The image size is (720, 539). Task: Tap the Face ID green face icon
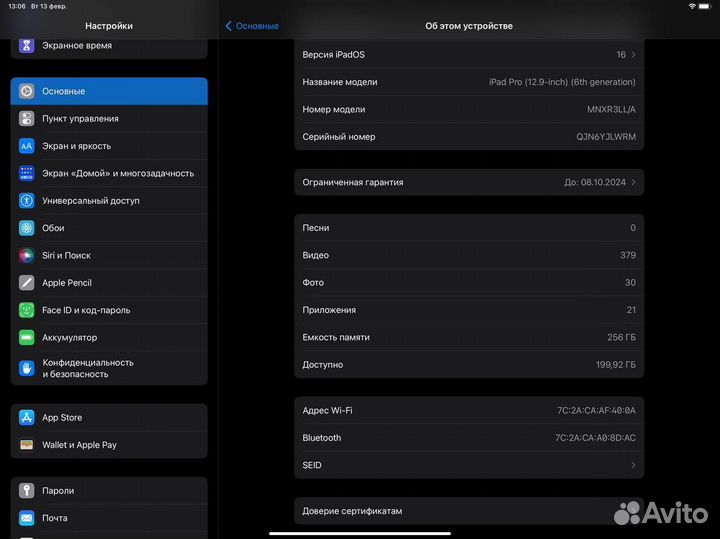pyautogui.click(x=27, y=310)
